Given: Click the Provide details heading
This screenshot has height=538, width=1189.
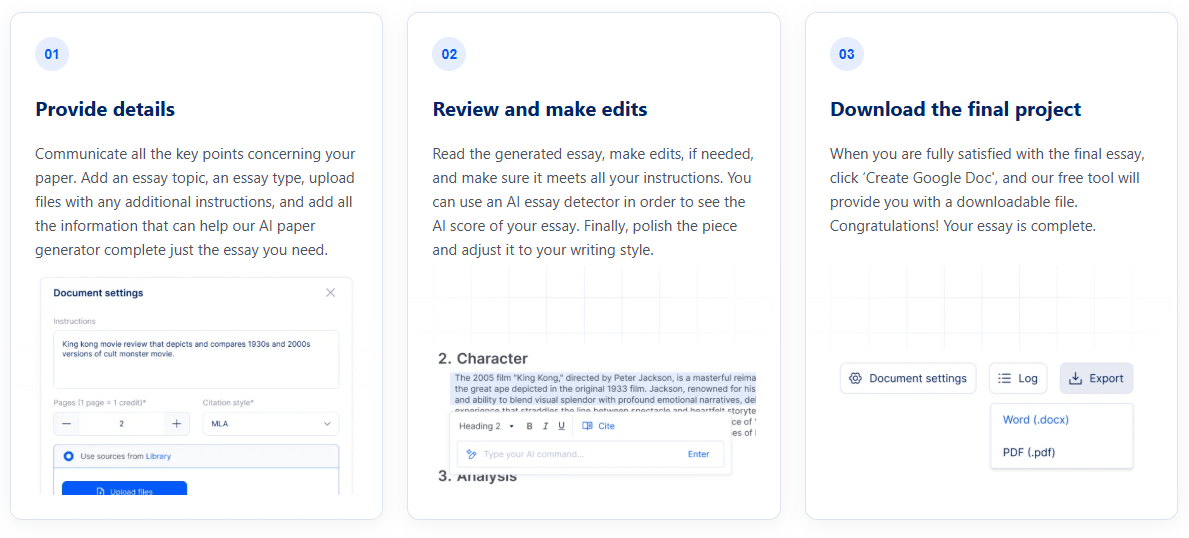Looking at the screenshot, I should 105,109.
